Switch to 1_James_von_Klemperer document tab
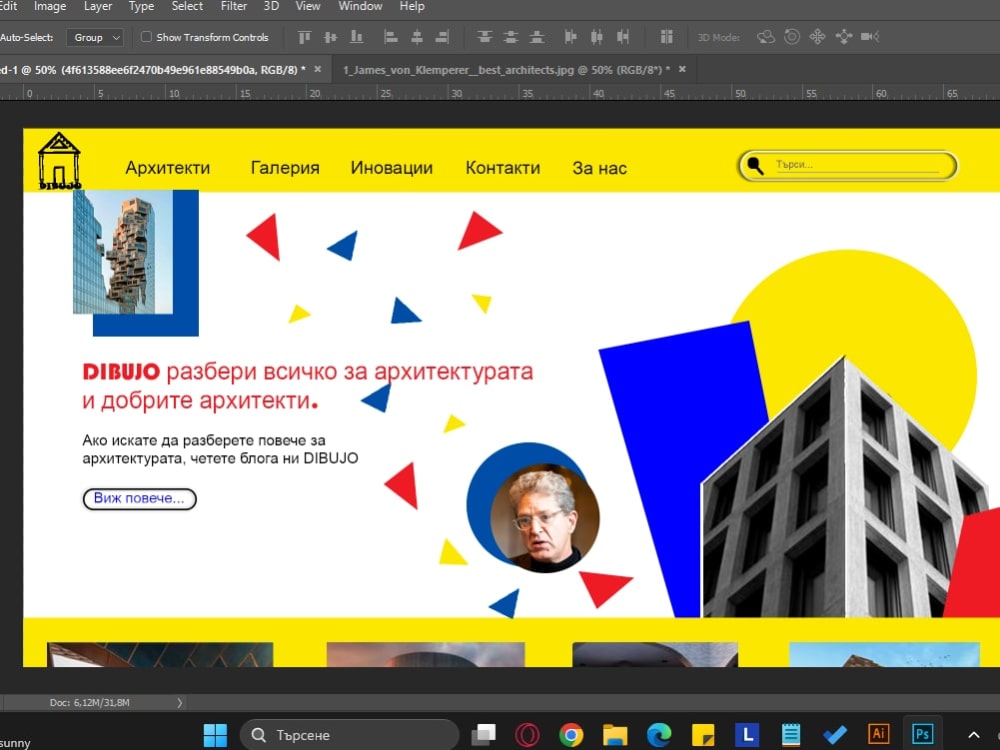Image resolution: width=1000 pixels, height=750 pixels. 506,70
